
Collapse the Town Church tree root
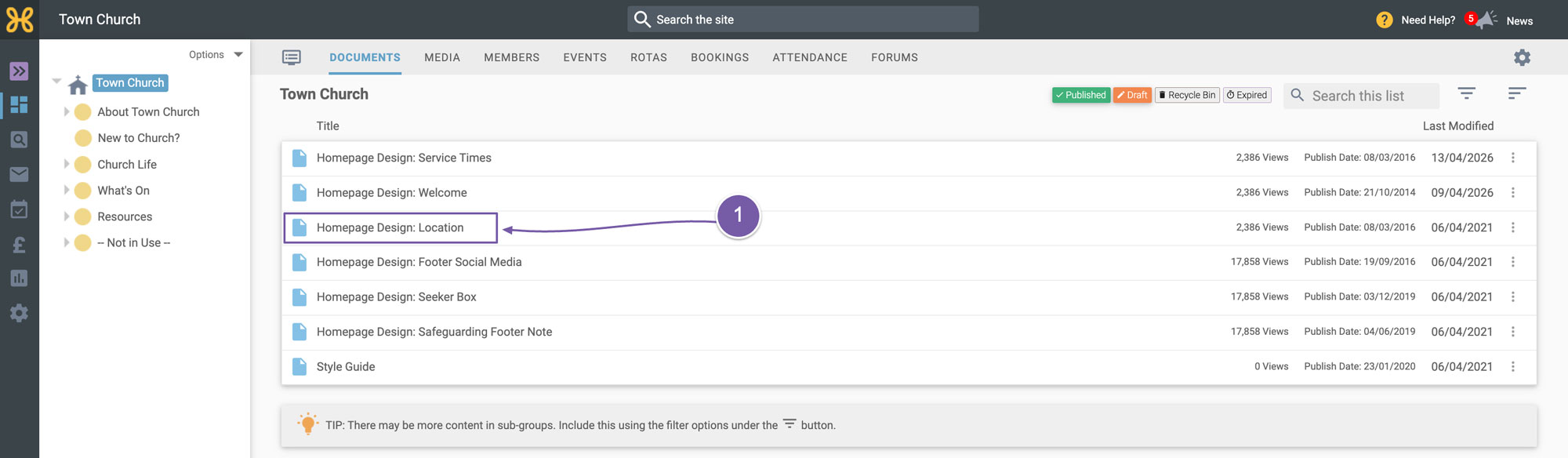(56, 81)
